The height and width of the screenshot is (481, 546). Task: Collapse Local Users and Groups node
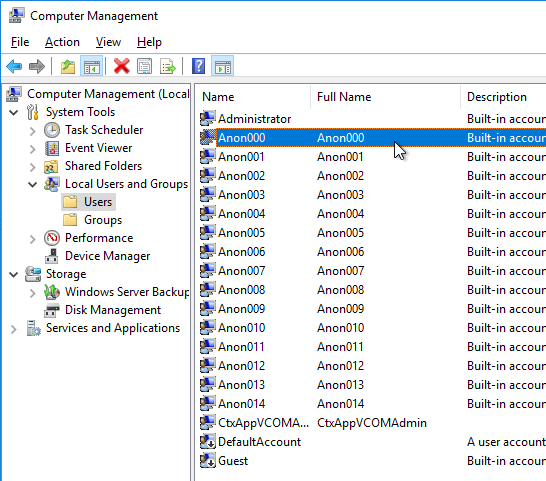[32, 184]
